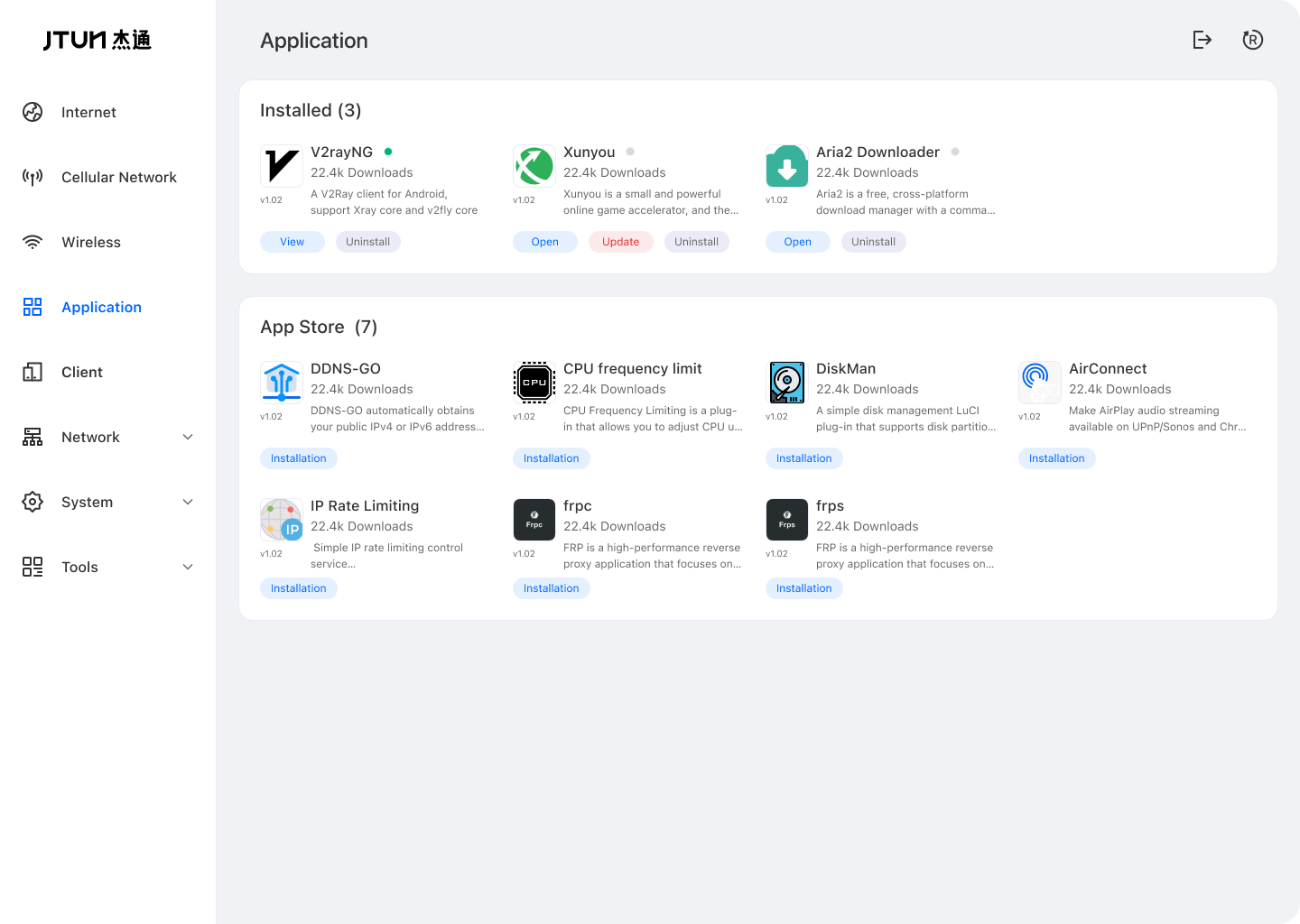Expand the Tools menu chevron

tap(188, 567)
